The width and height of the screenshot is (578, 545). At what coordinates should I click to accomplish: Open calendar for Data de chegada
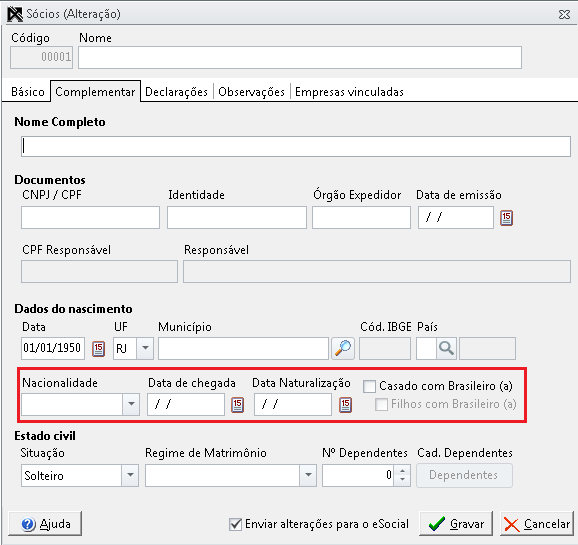[x=237, y=405]
